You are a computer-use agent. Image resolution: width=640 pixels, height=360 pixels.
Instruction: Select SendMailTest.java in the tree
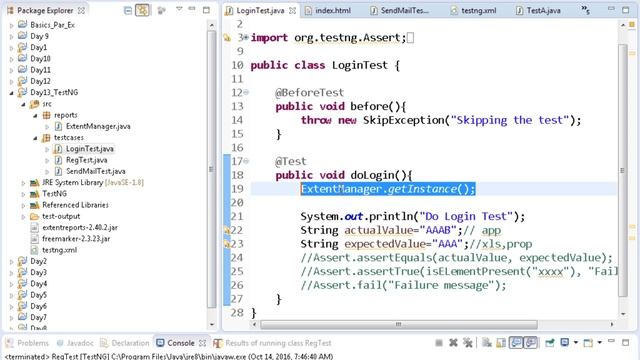96,171
